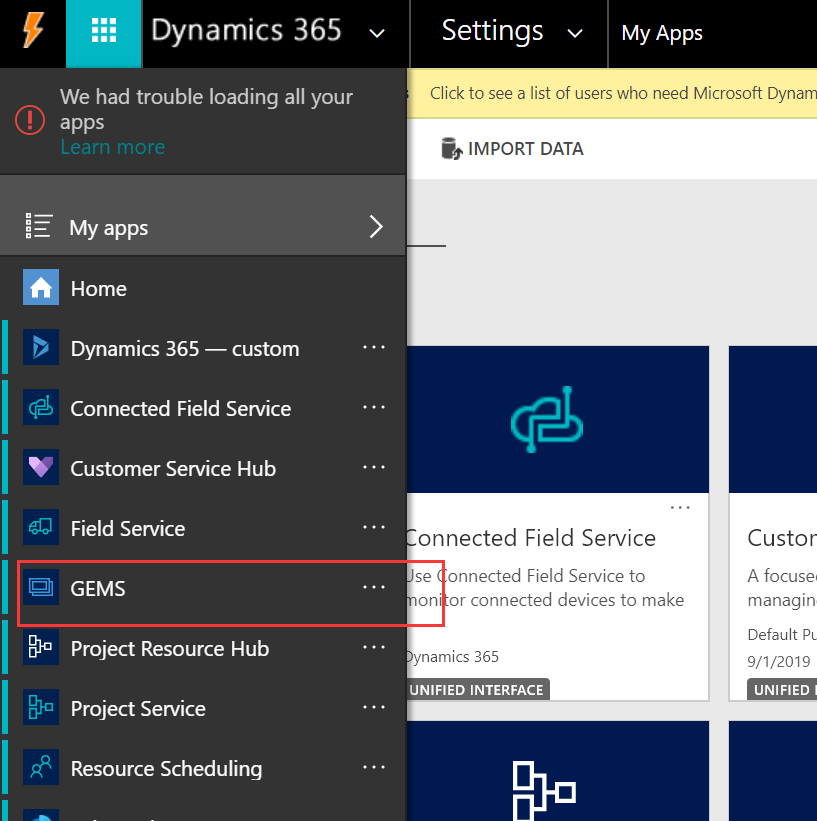817x821 pixels.
Task: Click the Learn more link
Action: pyautogui.click(x=112, y=146)
